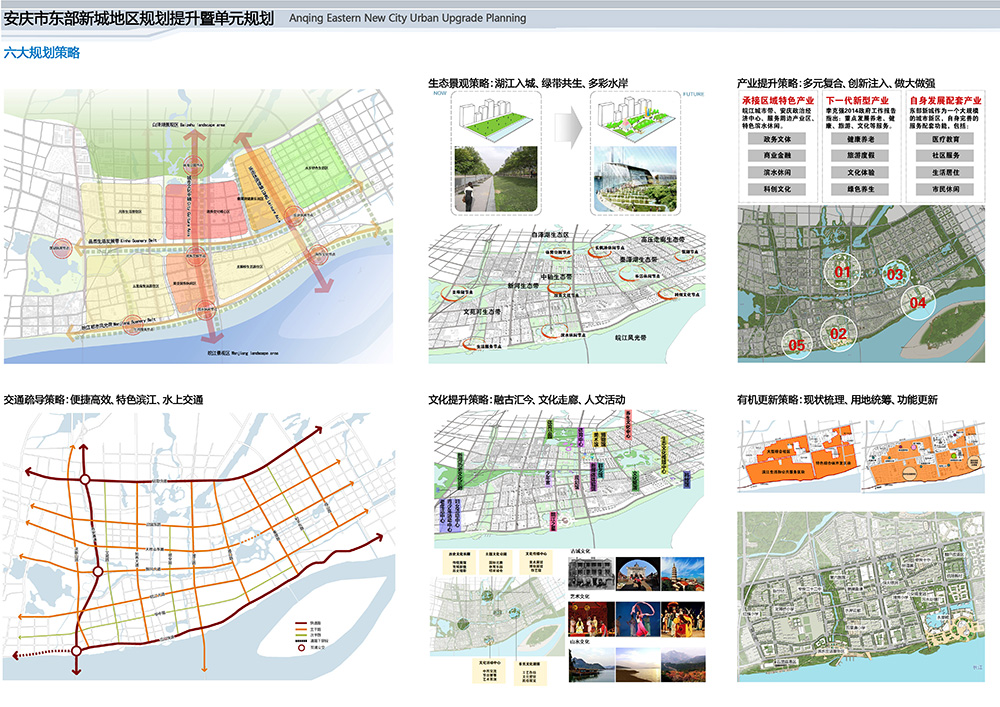Click the grey '生活居住' box
Viewport: 1000px width, 707px height.
[x=945, y=172]
